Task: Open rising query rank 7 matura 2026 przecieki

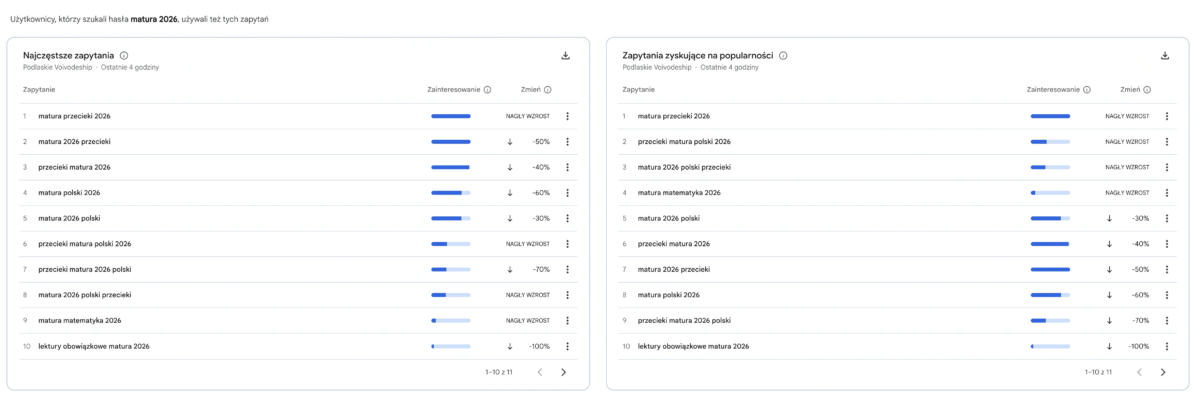Action: (675, 269)
